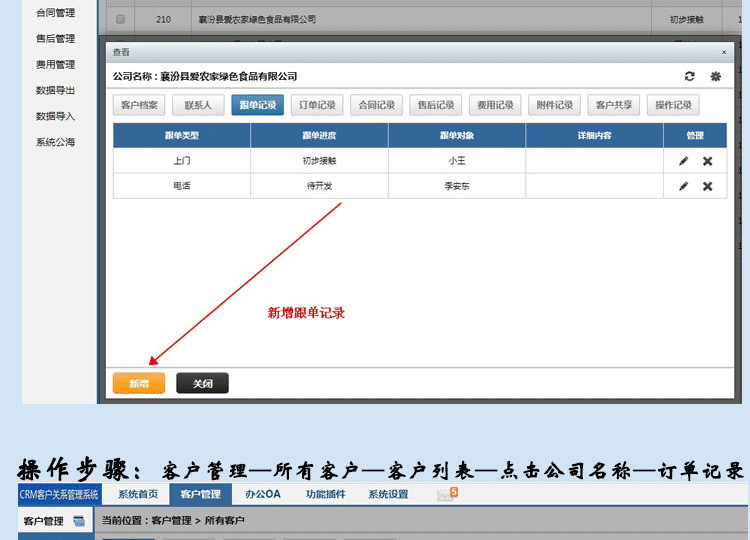This screenshot has height=540, width=750.
Task: Open 数据导入 in the left sidebar
Action: click(55, 116)
